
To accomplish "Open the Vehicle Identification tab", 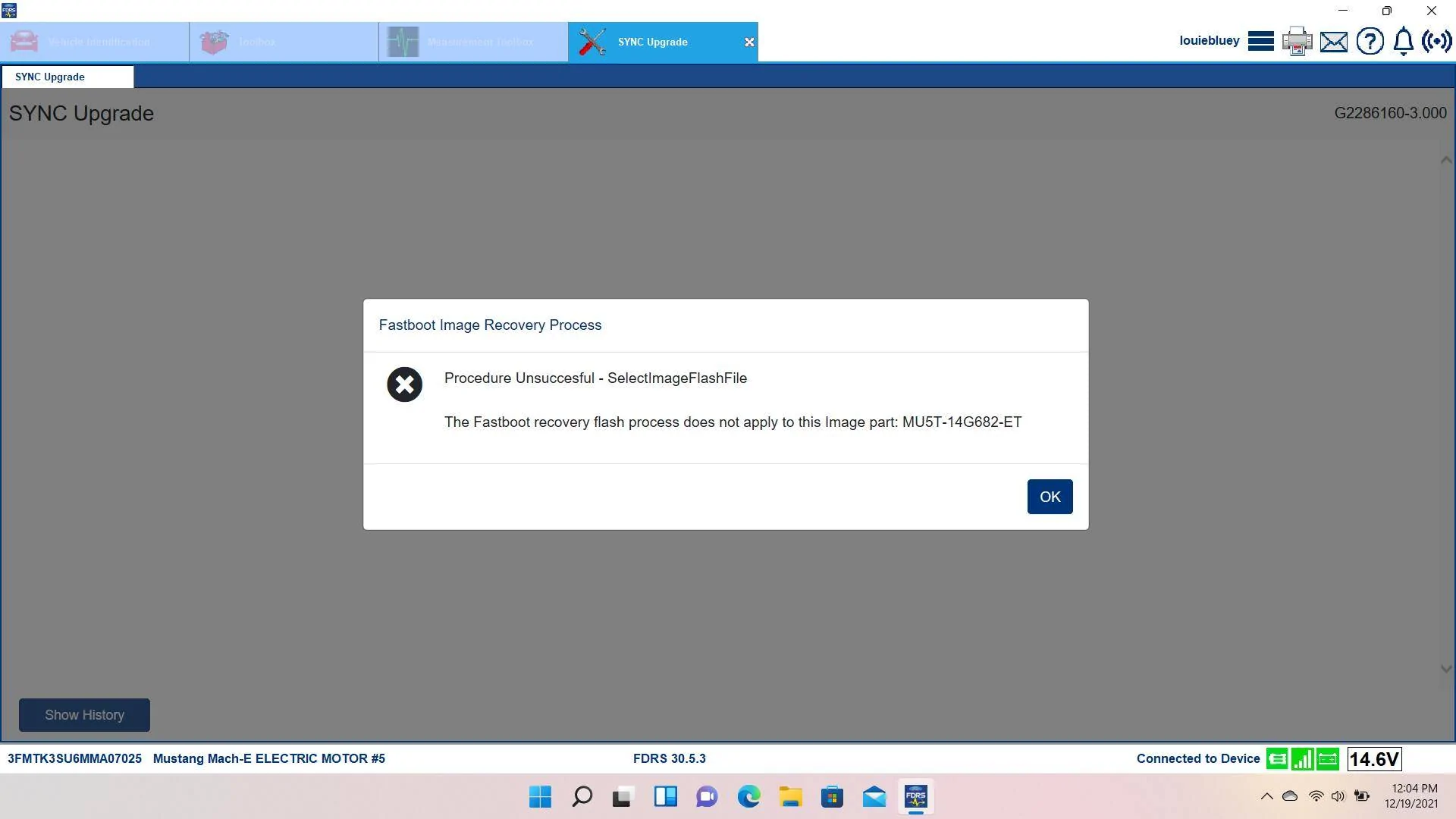I will (x=95, y=42).
